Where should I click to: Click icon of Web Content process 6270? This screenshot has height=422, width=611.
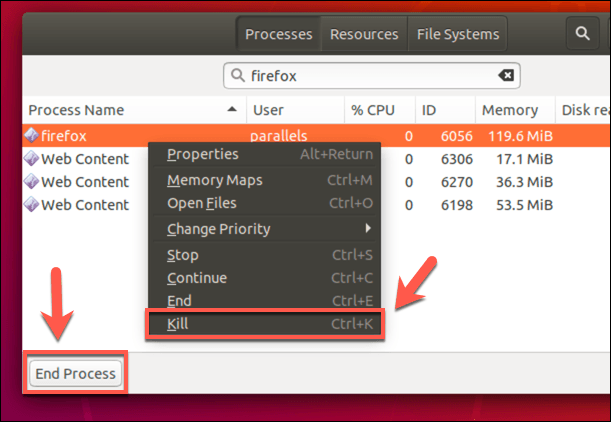31,182
